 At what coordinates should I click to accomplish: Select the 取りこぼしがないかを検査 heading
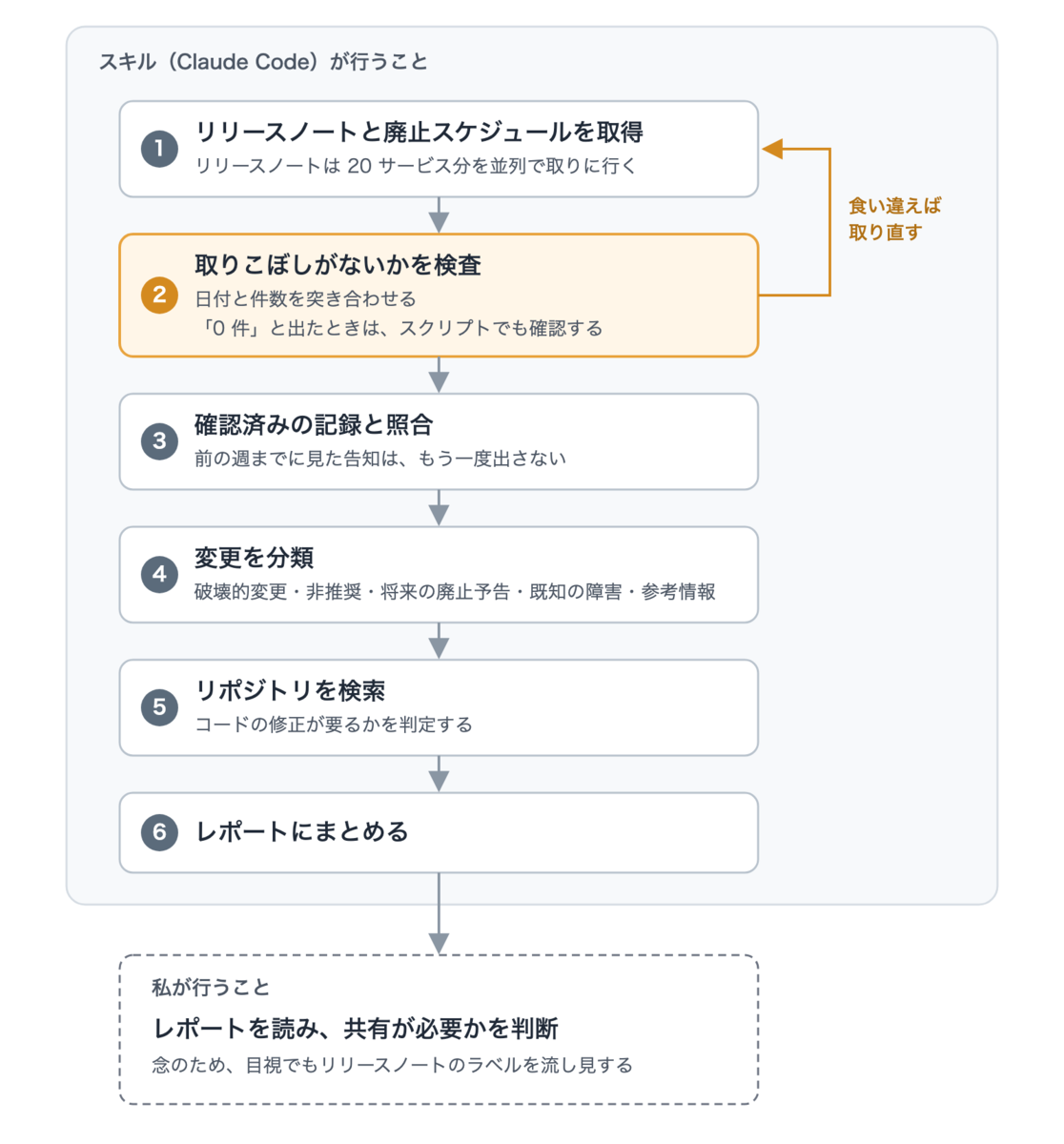338,265
